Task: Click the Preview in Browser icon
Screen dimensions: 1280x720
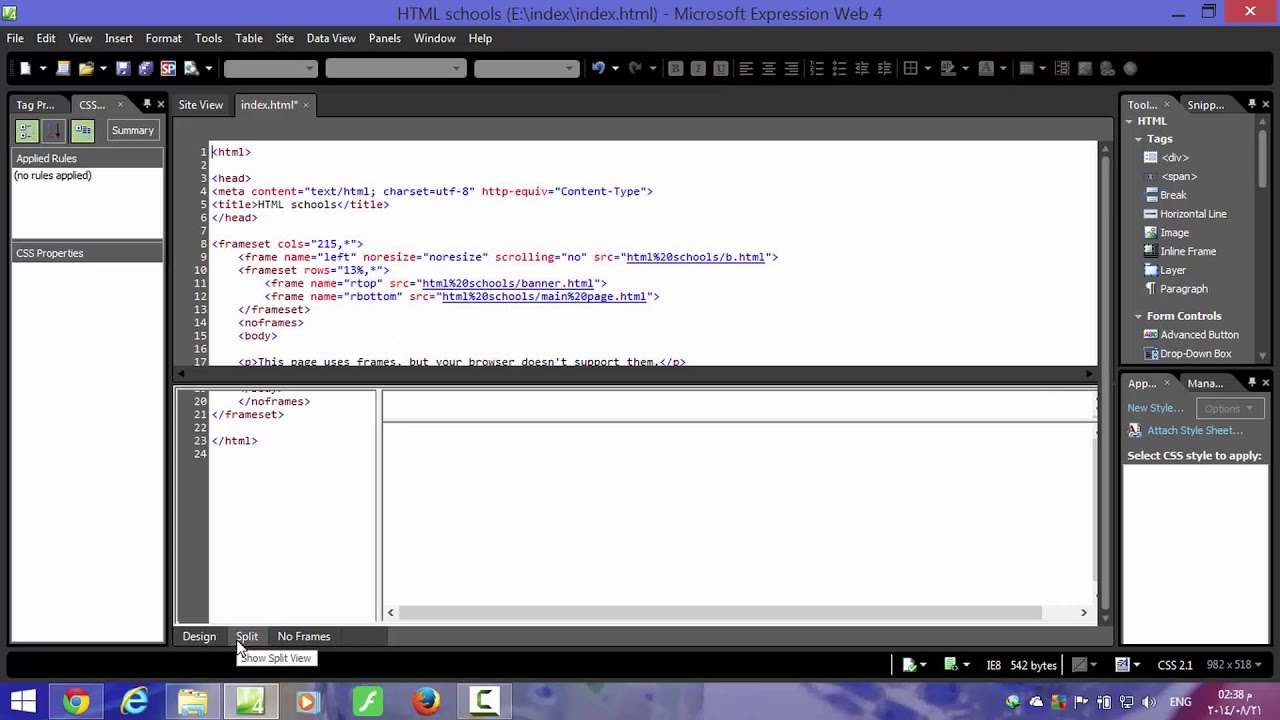Action: coord(191,68)
